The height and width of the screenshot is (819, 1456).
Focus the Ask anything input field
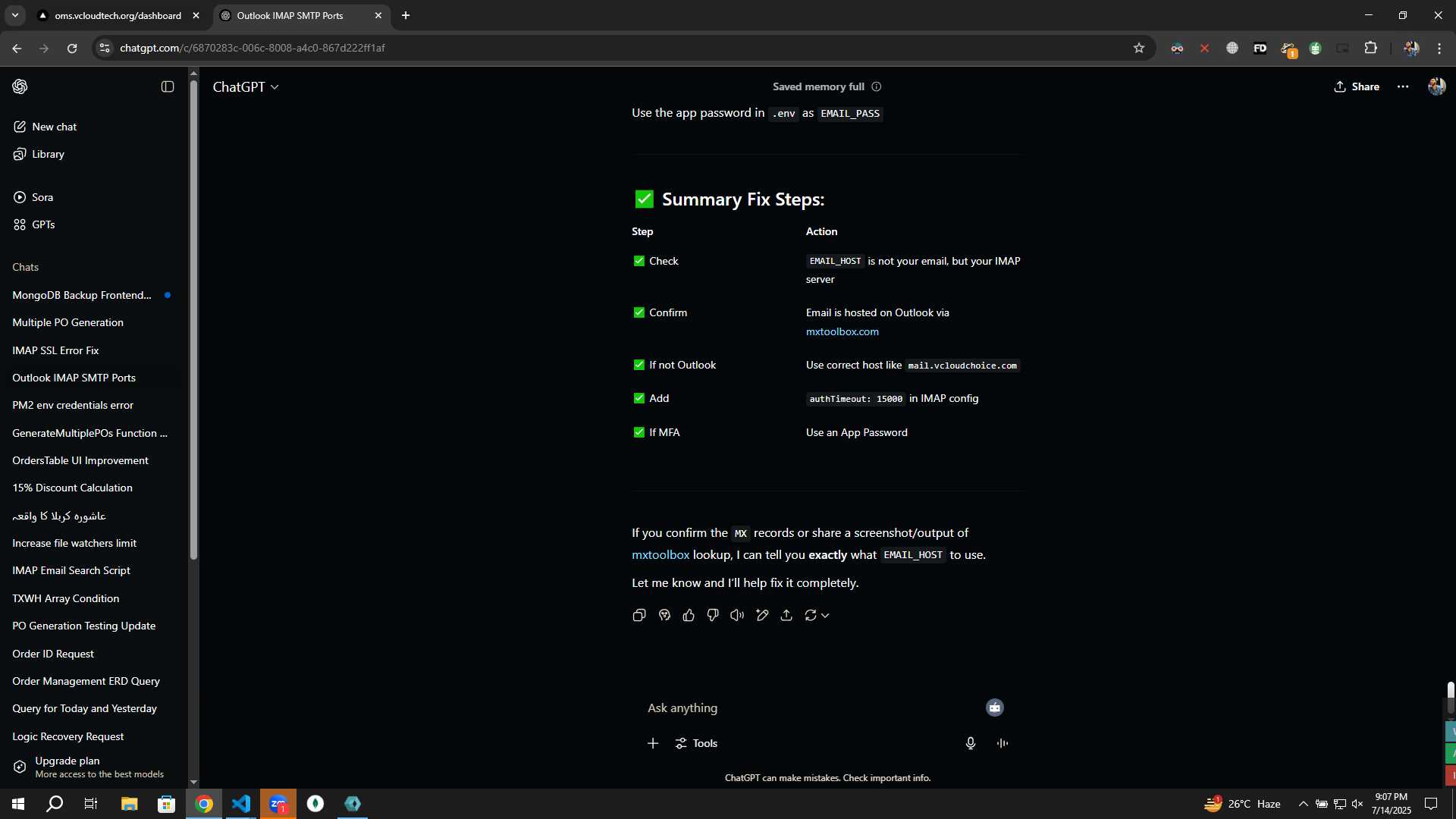[x=811, y=708]
